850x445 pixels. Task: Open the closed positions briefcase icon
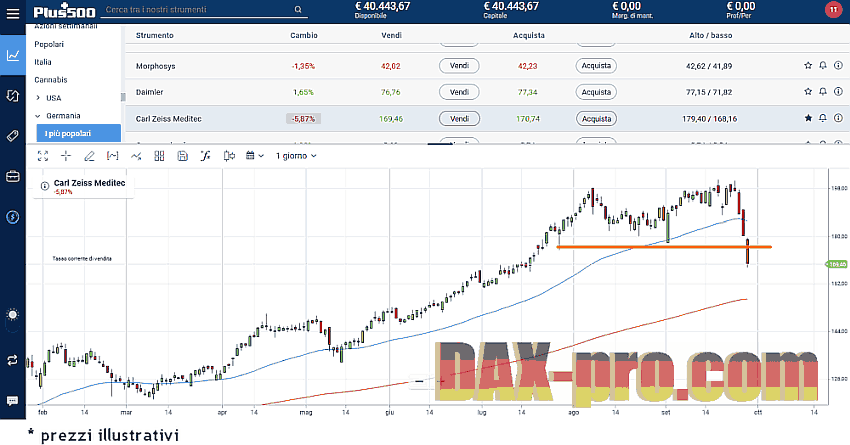click(x=12, y=177)
